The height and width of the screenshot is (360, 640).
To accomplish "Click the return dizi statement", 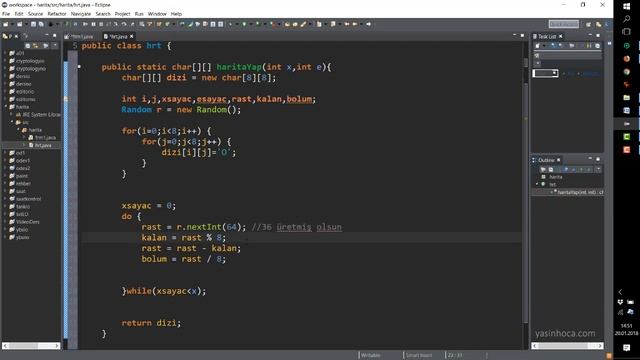I will pos(151,323).
